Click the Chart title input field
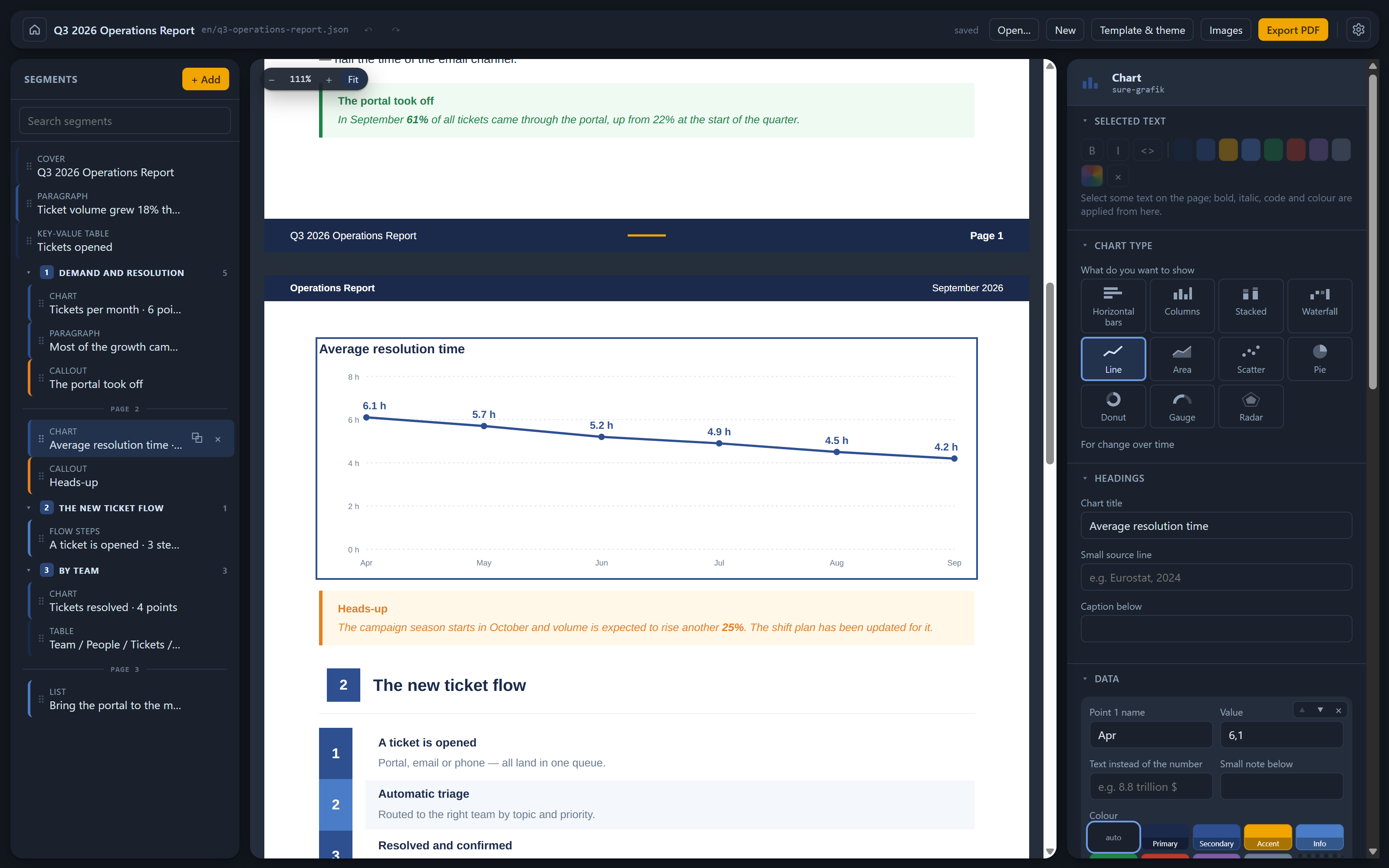1389x868 pixels. [1216, 526]
